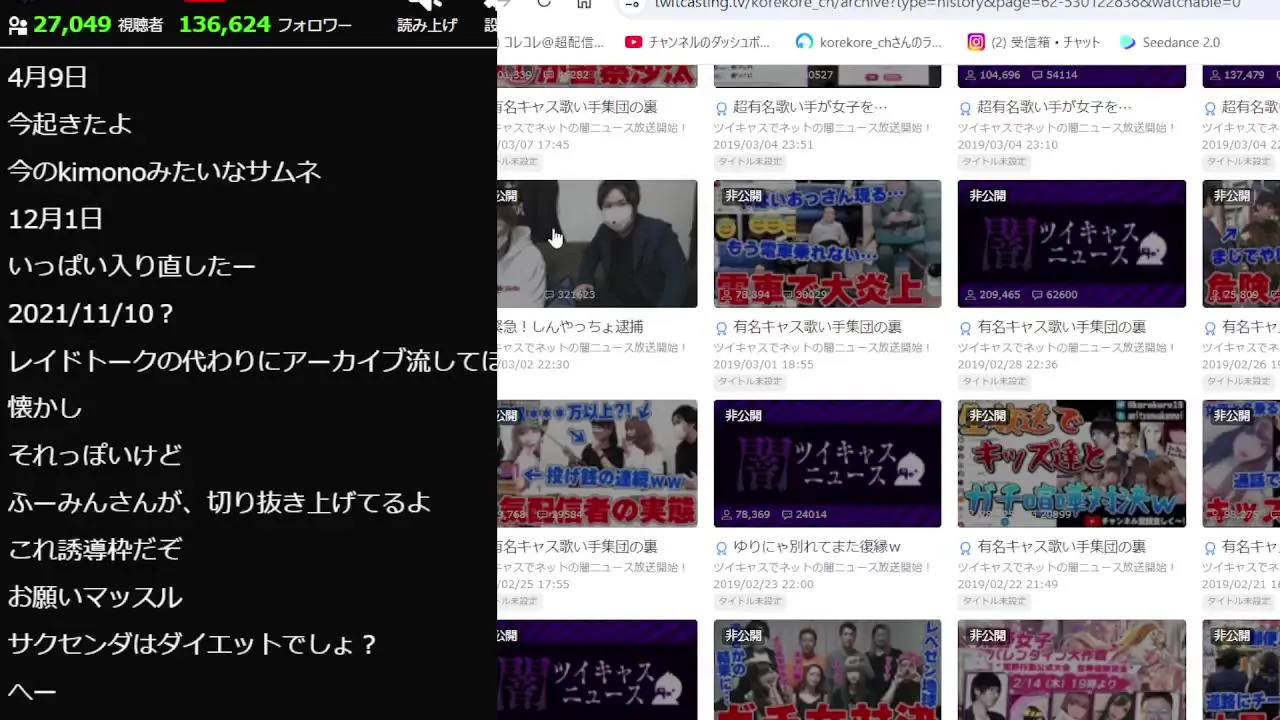
Task: Open 有名キャス歌い手集団の裏 dated 2019/02/22 21:49
Action: (1061, 547)
